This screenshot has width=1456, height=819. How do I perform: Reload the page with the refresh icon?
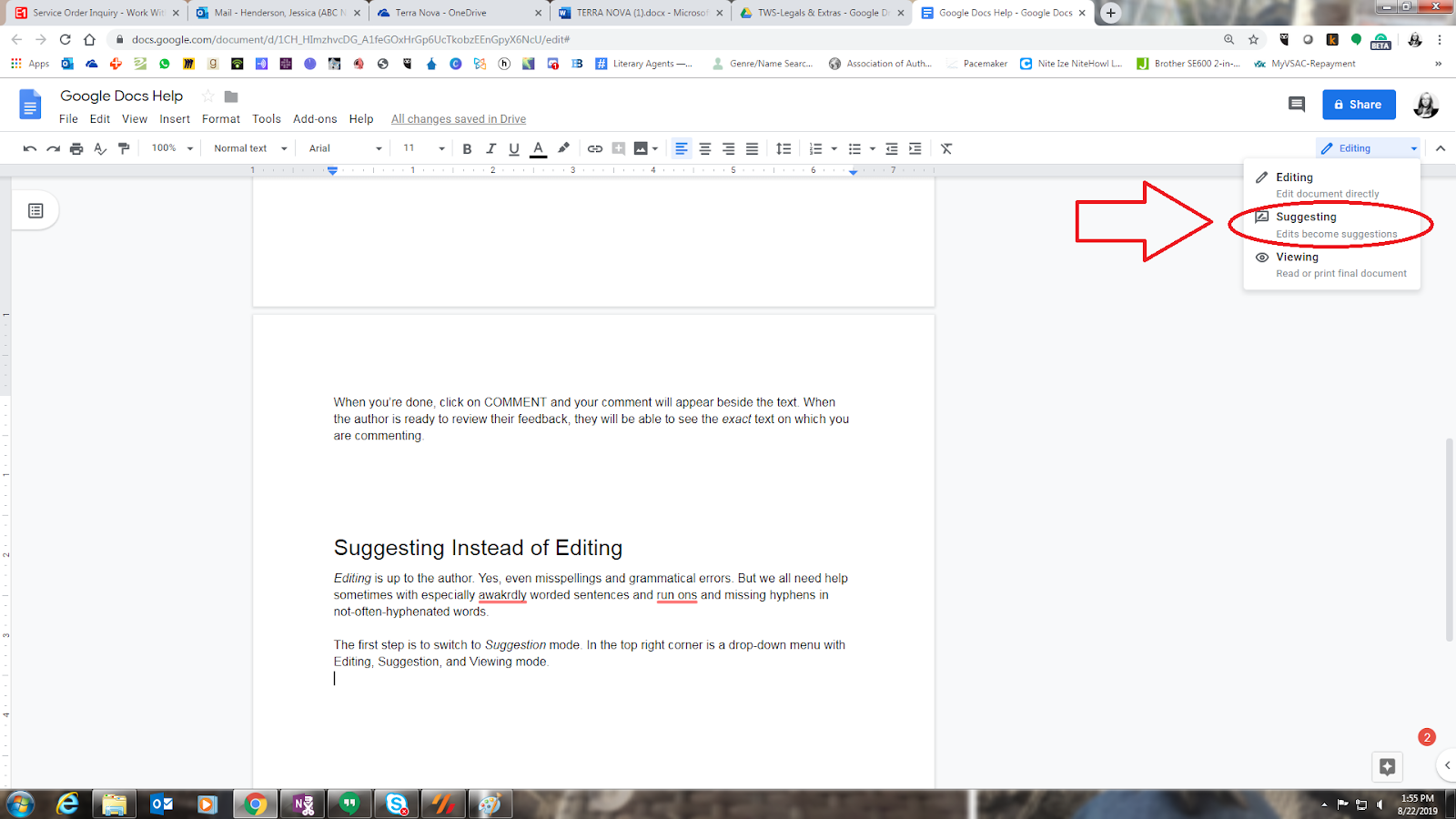tap(65, 40)
